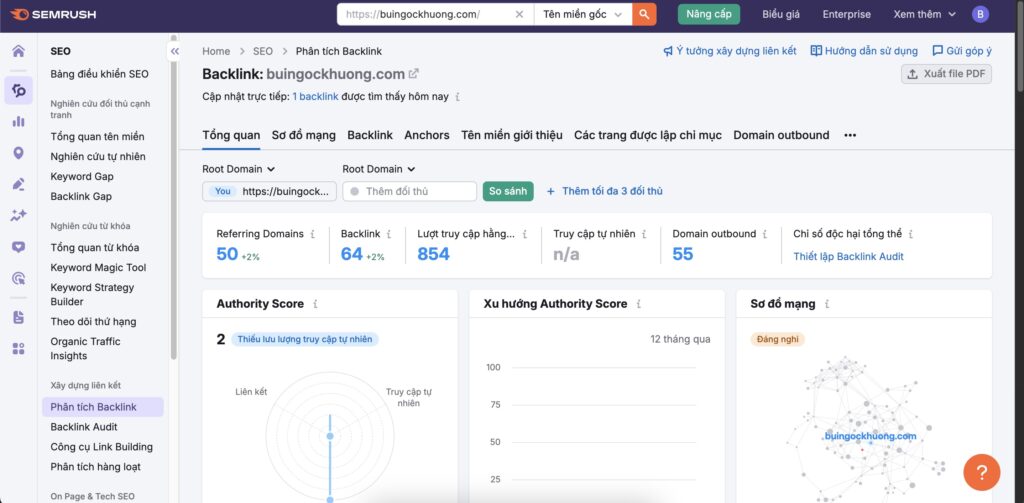
Task: Open the user avatar B menu
Action: click(980, 14)
